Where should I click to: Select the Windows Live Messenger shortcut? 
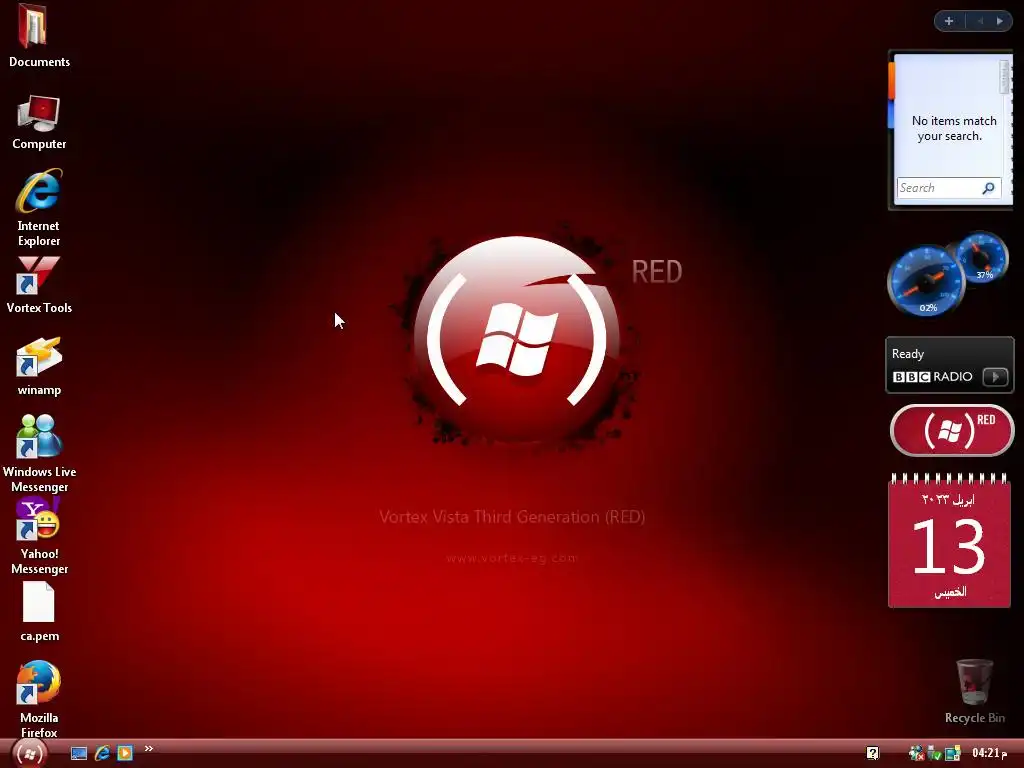coord(39,453)
